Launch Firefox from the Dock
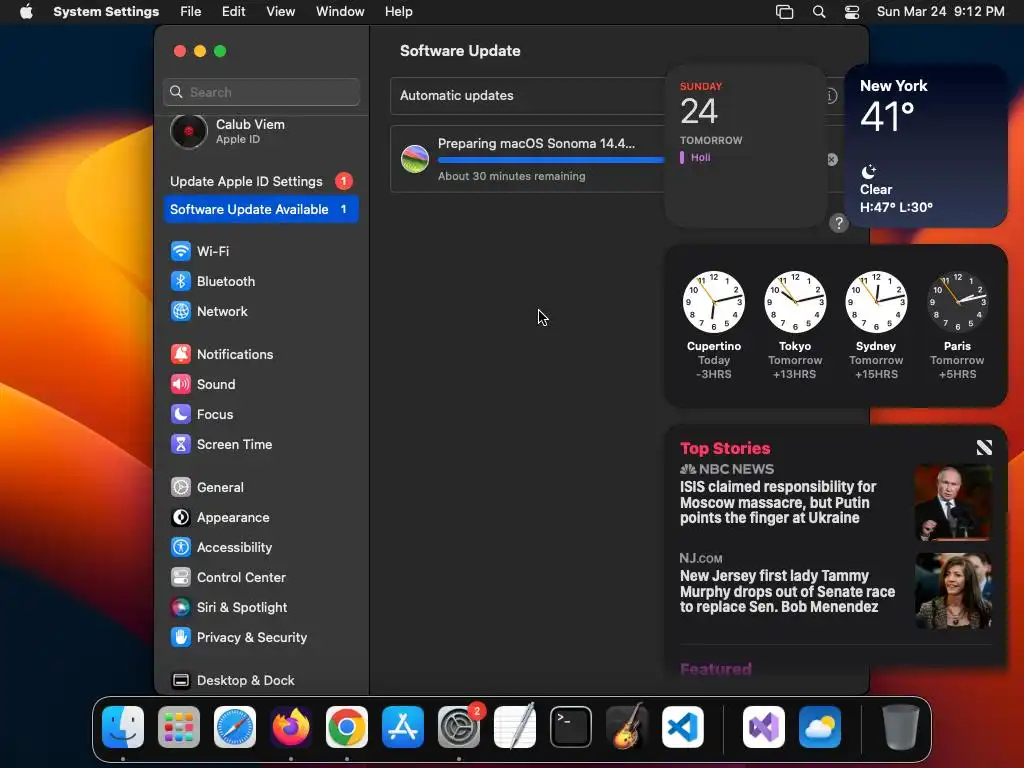The image size is (1024, 768). (x=291, y=727)
